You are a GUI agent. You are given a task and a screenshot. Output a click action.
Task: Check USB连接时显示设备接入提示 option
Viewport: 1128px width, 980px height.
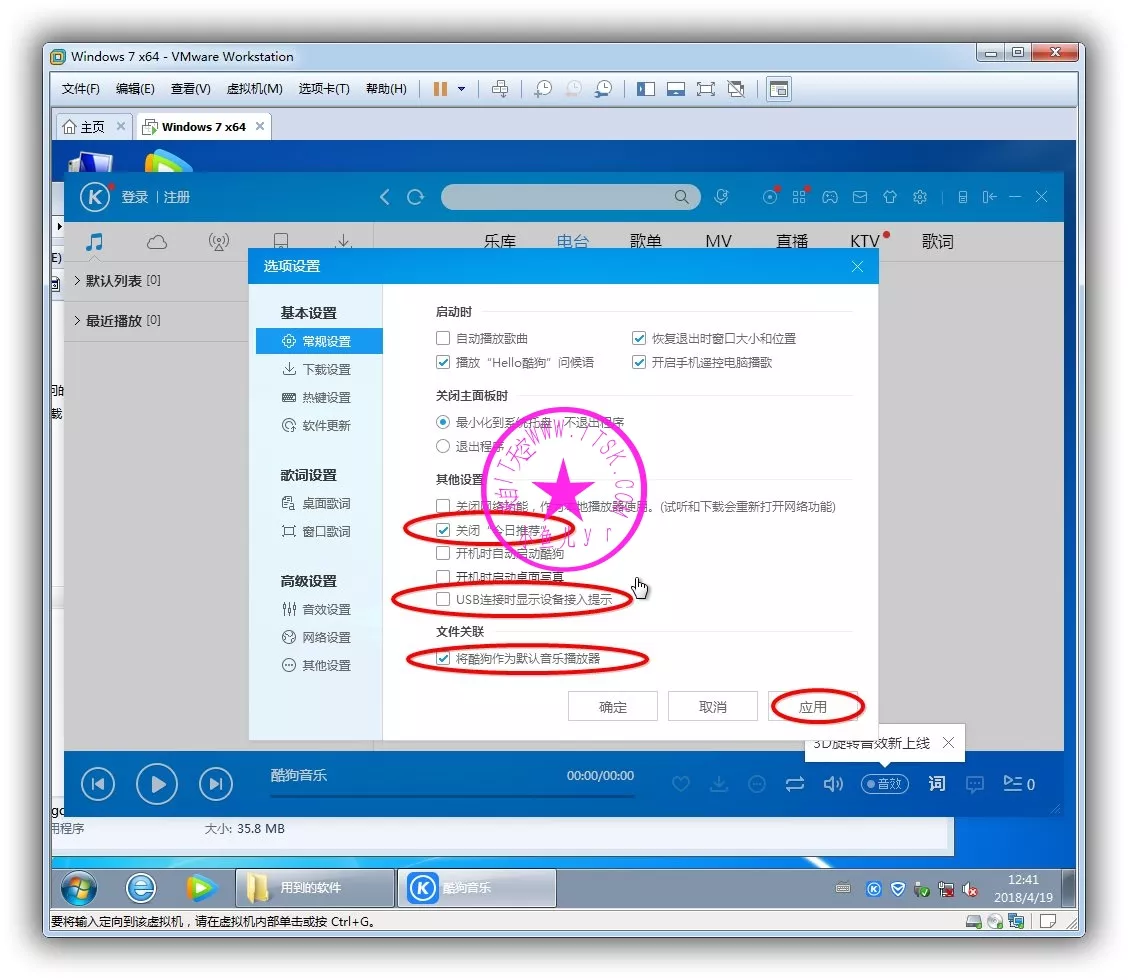[x=443, y=600]
